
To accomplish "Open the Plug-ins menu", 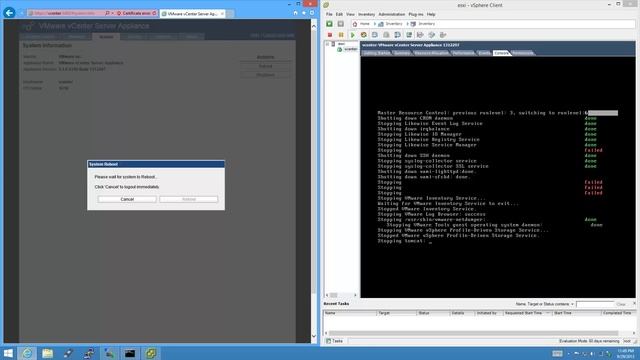I will [416, 14].
